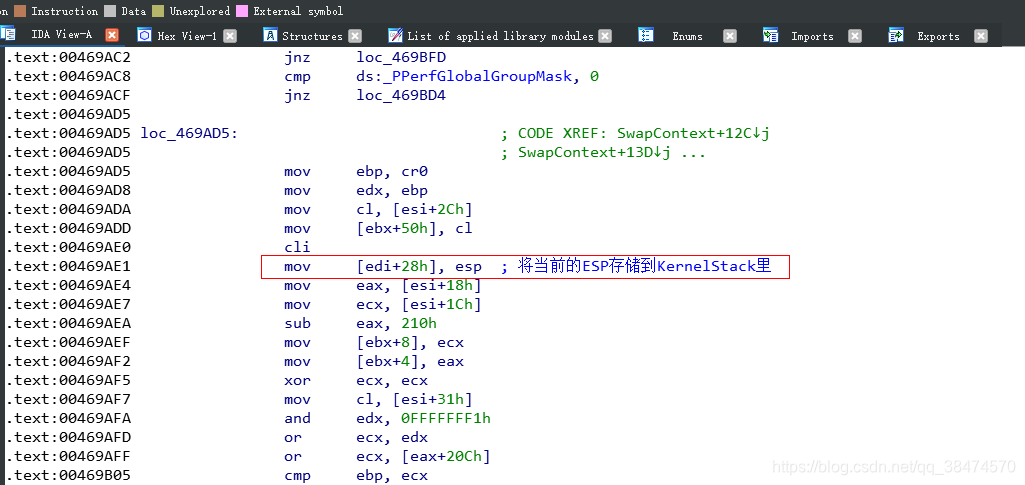
Task: Select the 'mov edx, ebp' instruction
Action: (x=356, y=190)
